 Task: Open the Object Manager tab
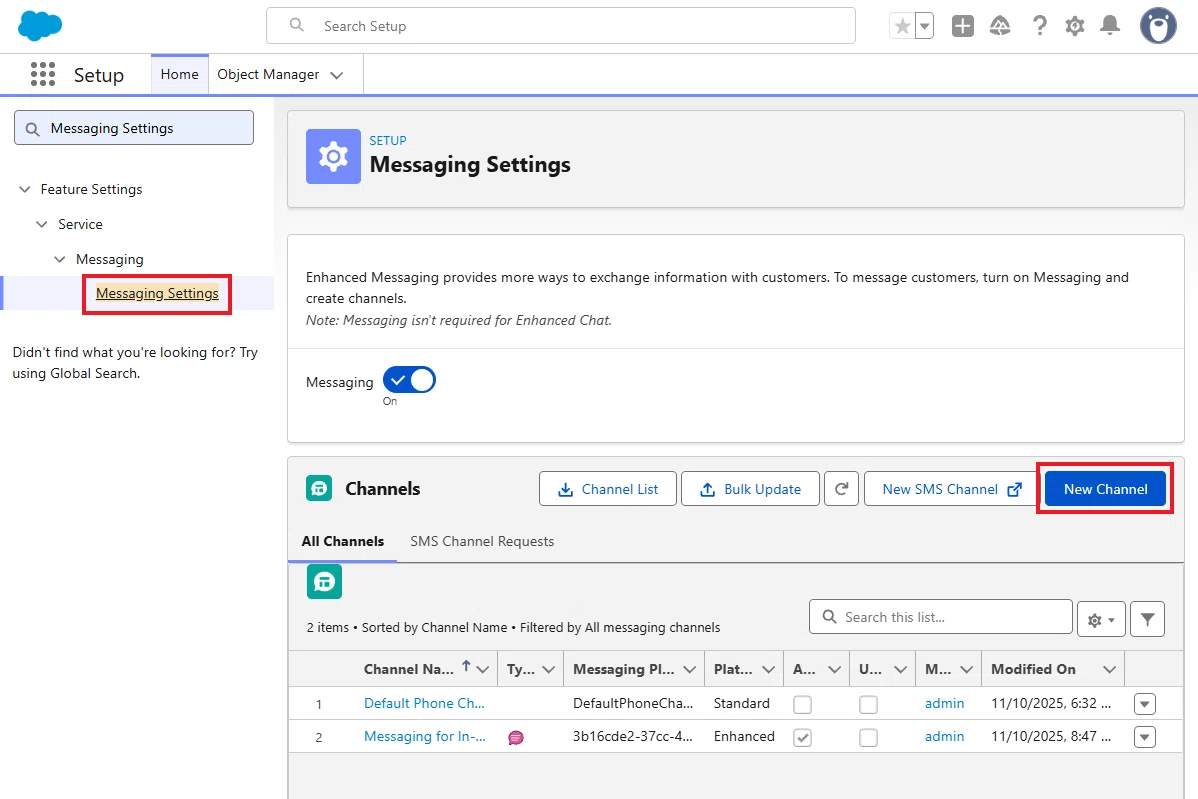pyautogui.click(x=268, y=74)
